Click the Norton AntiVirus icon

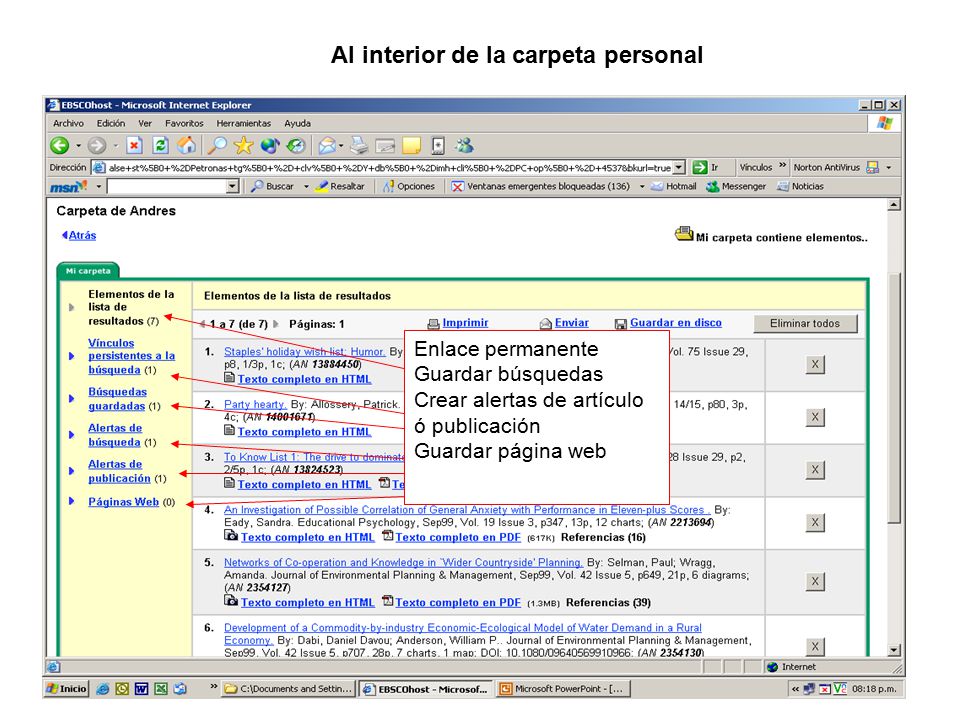pos(872,167)
